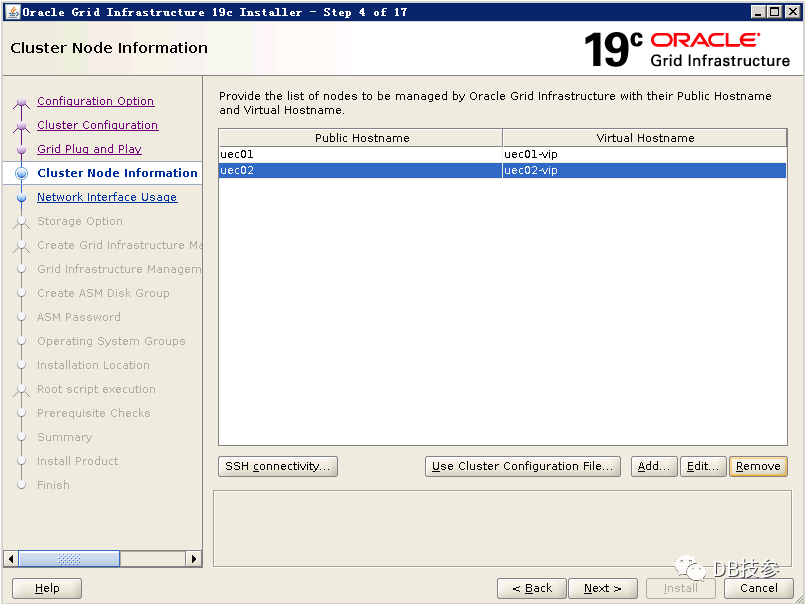
Task: Open the Grid Plug and Play step
Action: [x=89, y=149]
